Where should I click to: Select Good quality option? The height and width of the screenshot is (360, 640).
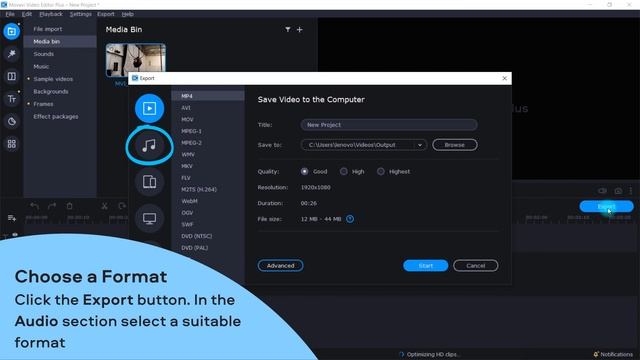click(x=304, y=171)
